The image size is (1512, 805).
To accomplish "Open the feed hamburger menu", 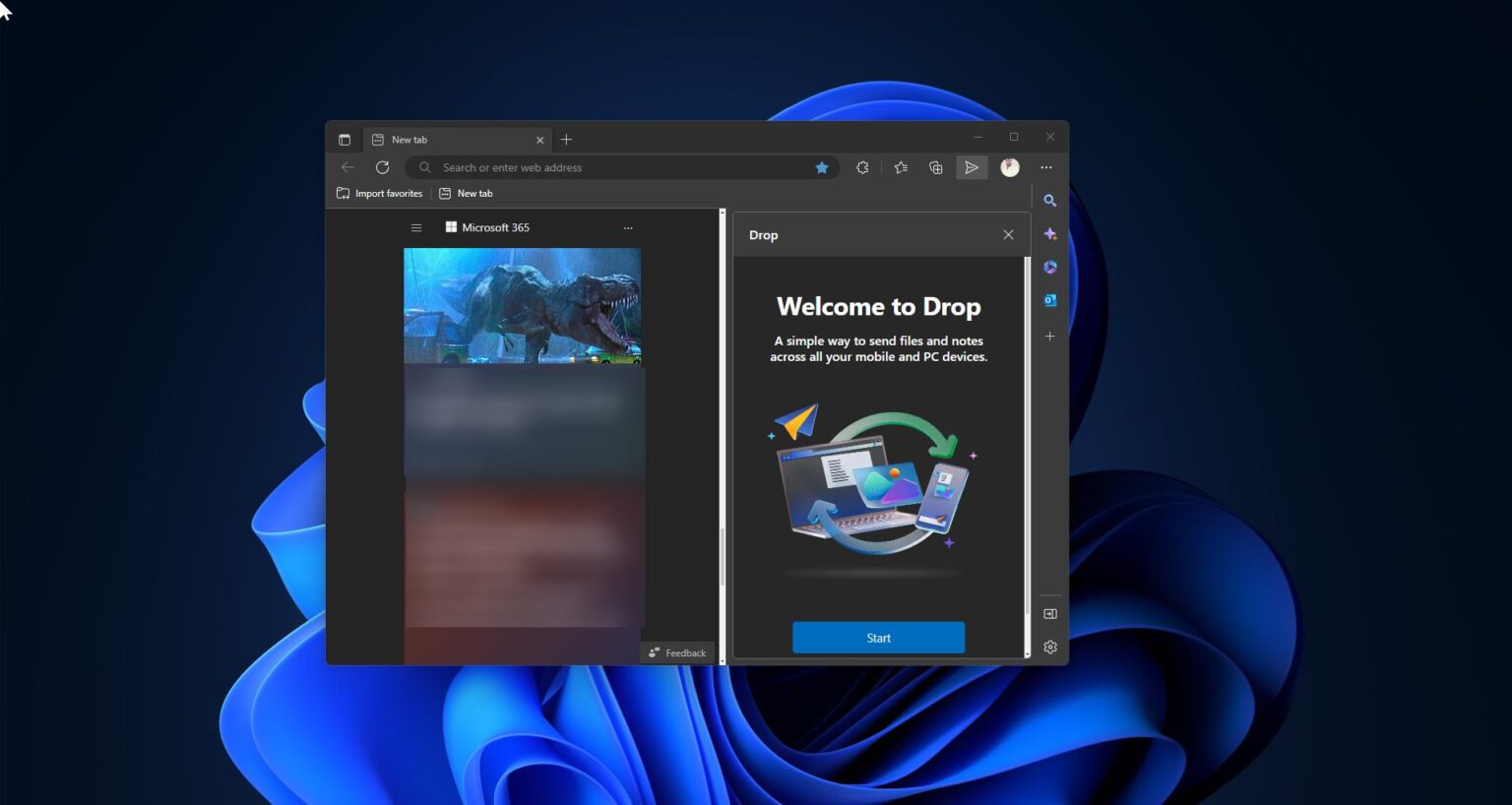I will click(x=416, y=227).
